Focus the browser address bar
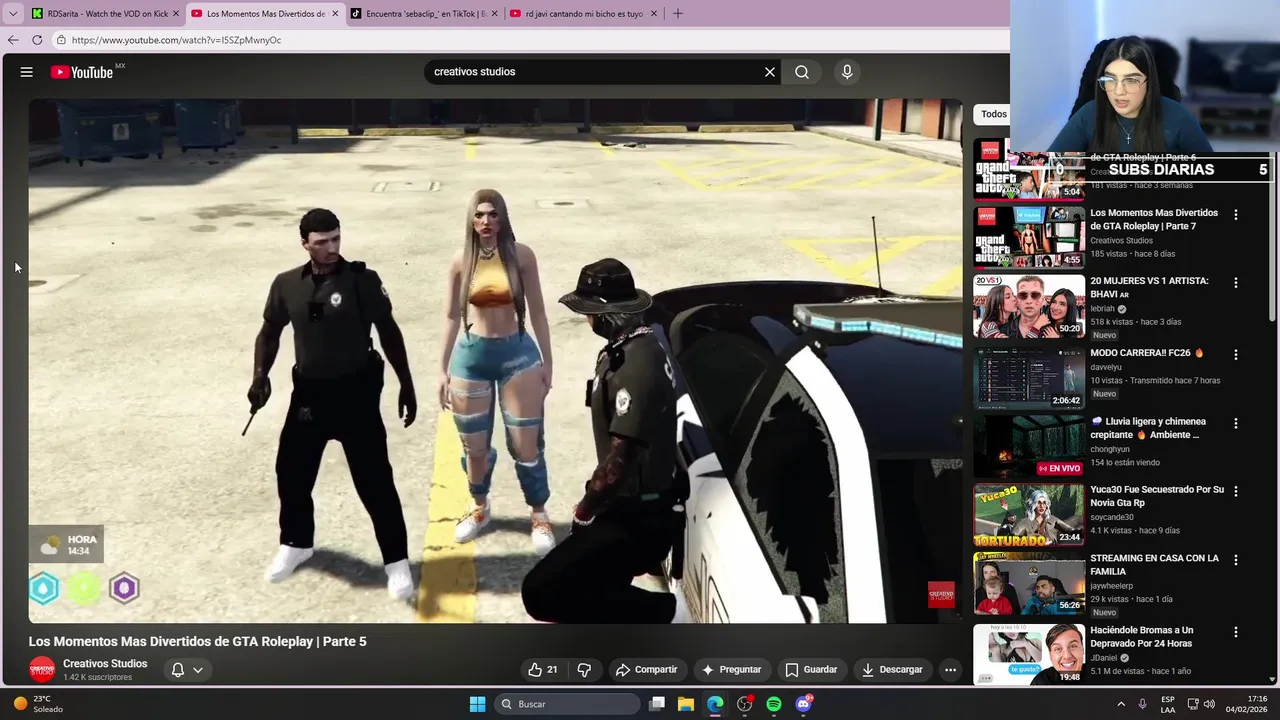 tap(530, 40)
